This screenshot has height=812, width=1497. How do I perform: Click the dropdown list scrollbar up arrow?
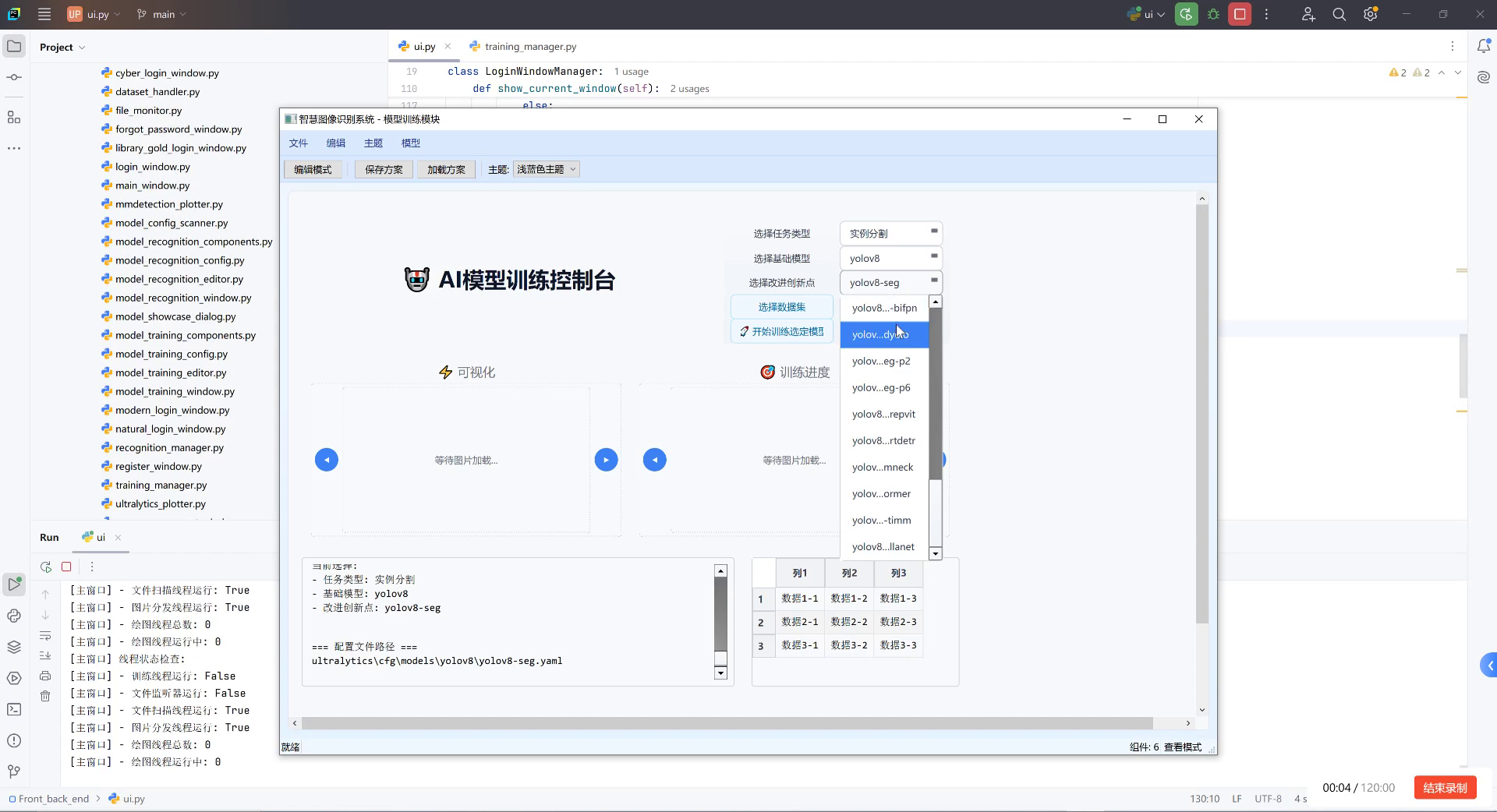point(936,302)
